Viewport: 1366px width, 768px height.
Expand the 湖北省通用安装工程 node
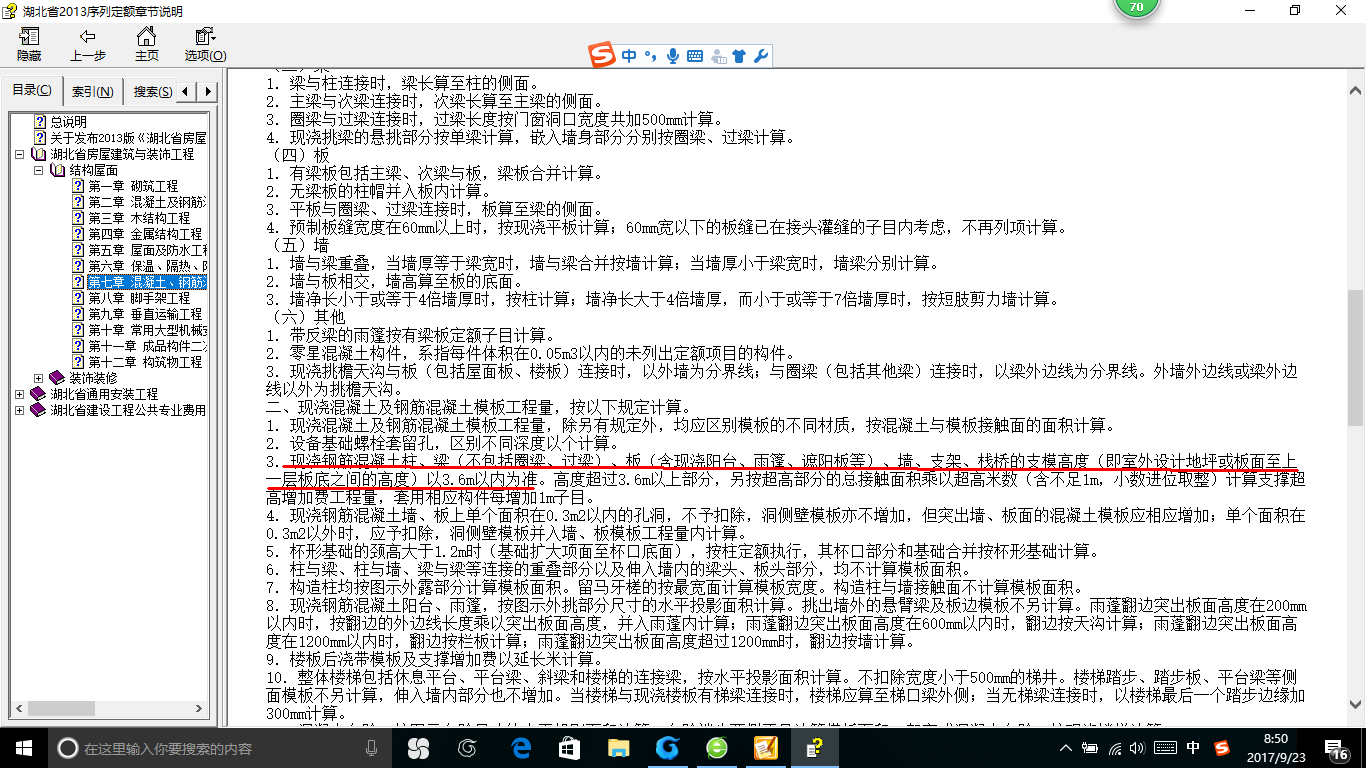pos(20,395)
